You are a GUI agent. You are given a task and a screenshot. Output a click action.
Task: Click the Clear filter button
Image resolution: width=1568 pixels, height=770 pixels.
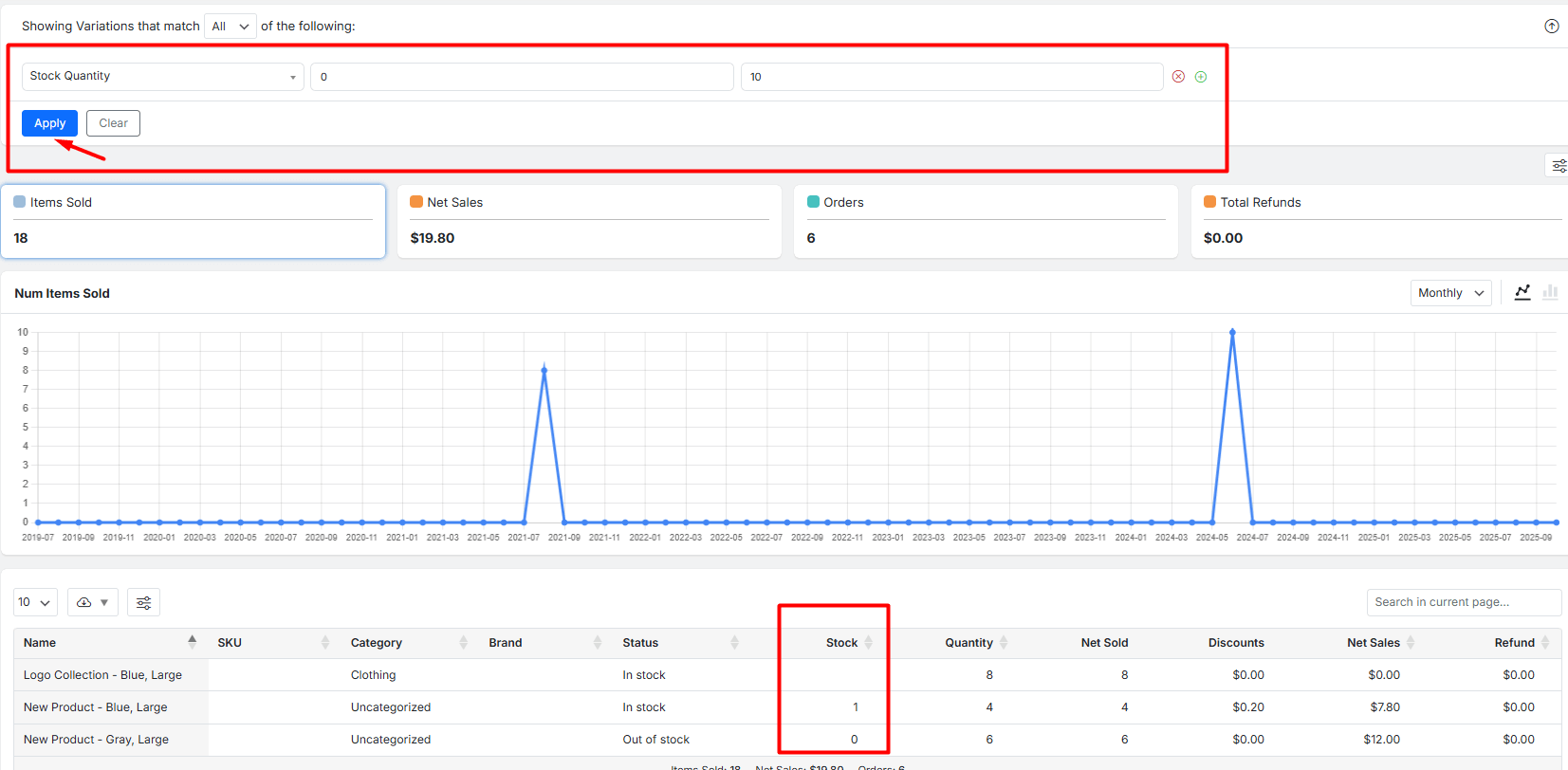(x=113, y=123)
